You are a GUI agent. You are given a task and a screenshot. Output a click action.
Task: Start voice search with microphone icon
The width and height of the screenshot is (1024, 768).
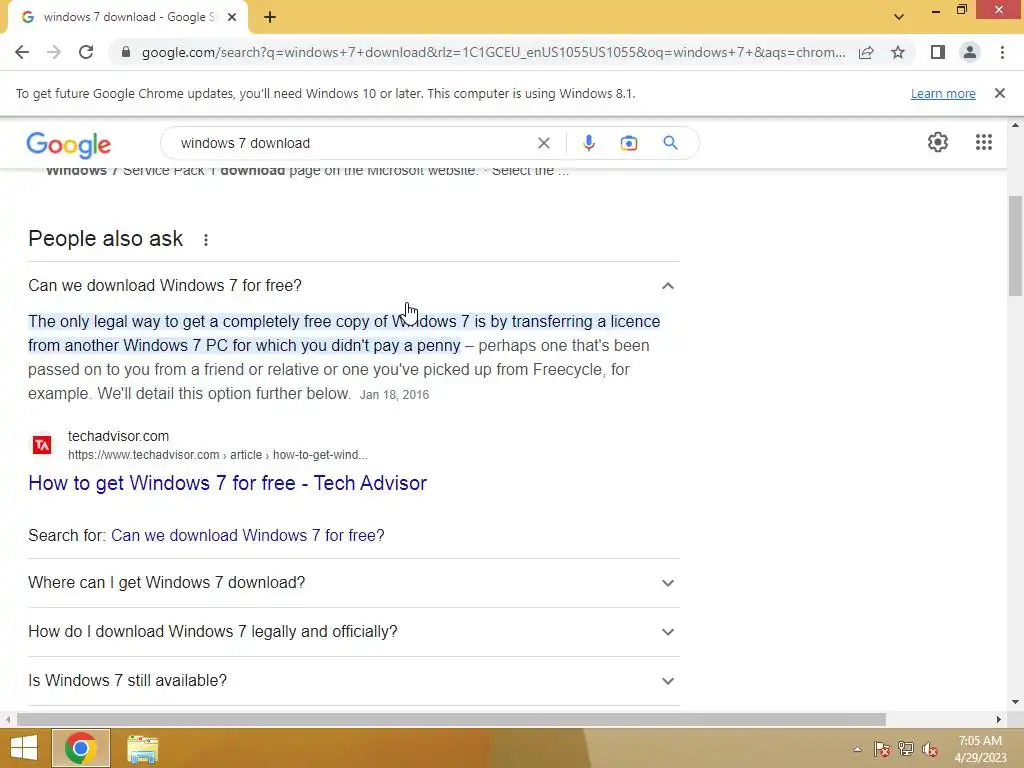[588, 143]
